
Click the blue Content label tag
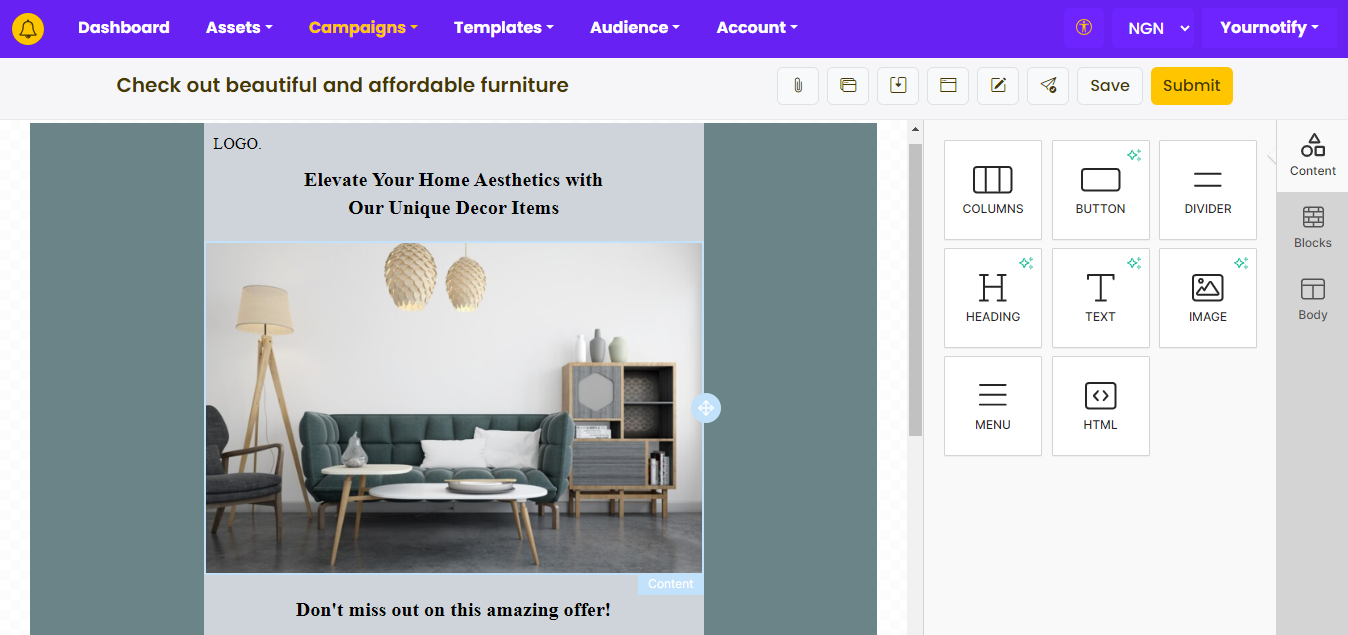pyautogui.click(x=670, y=584)
